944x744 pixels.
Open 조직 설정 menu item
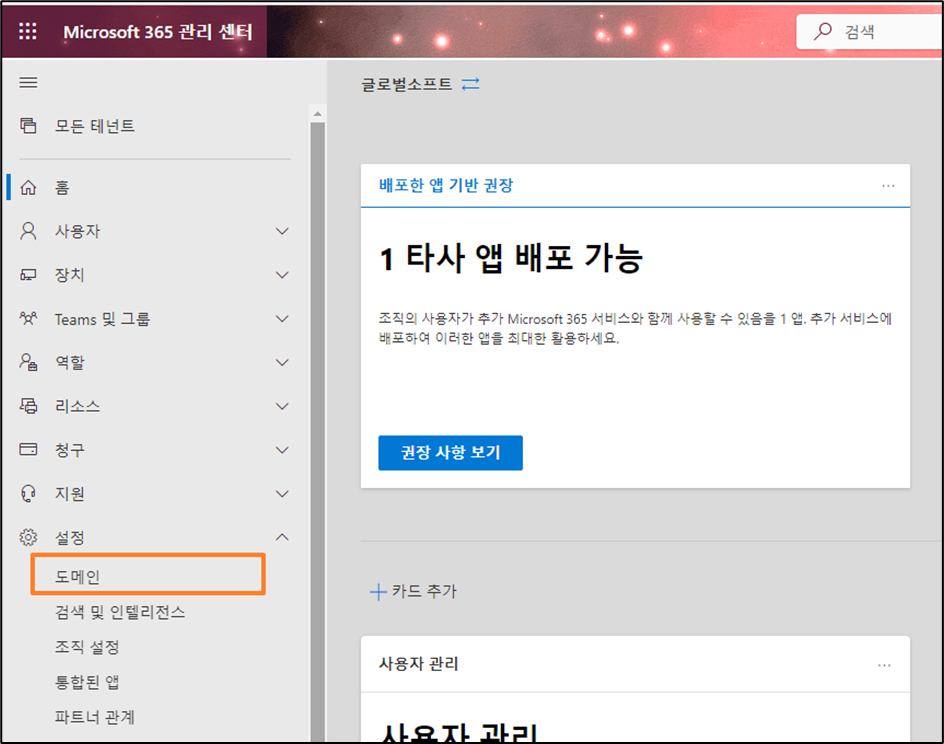(87, 647)
